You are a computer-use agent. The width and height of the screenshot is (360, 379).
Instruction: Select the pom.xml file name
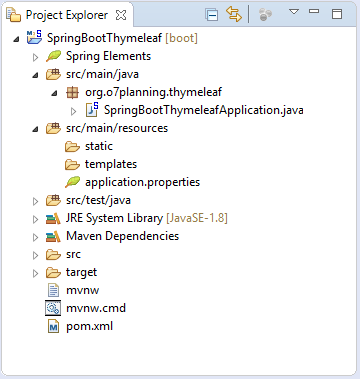click(x=90, y=326)
